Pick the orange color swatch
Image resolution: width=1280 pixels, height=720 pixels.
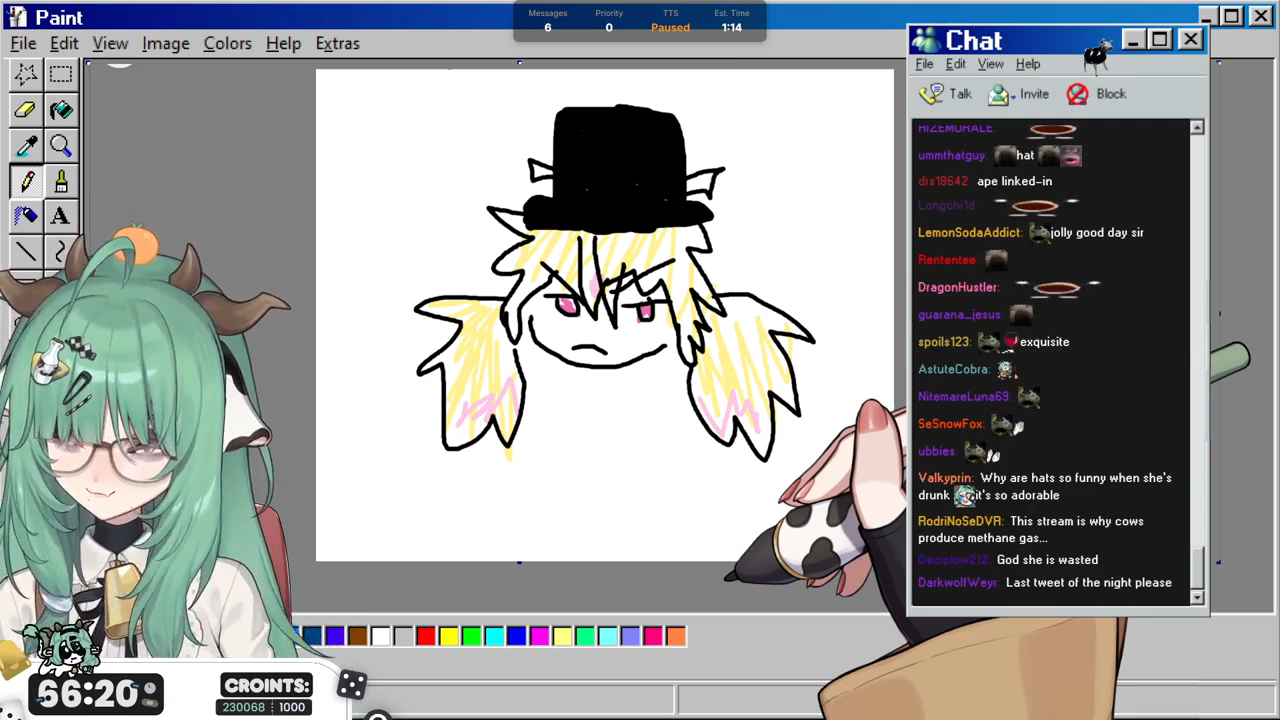point(676,636)
